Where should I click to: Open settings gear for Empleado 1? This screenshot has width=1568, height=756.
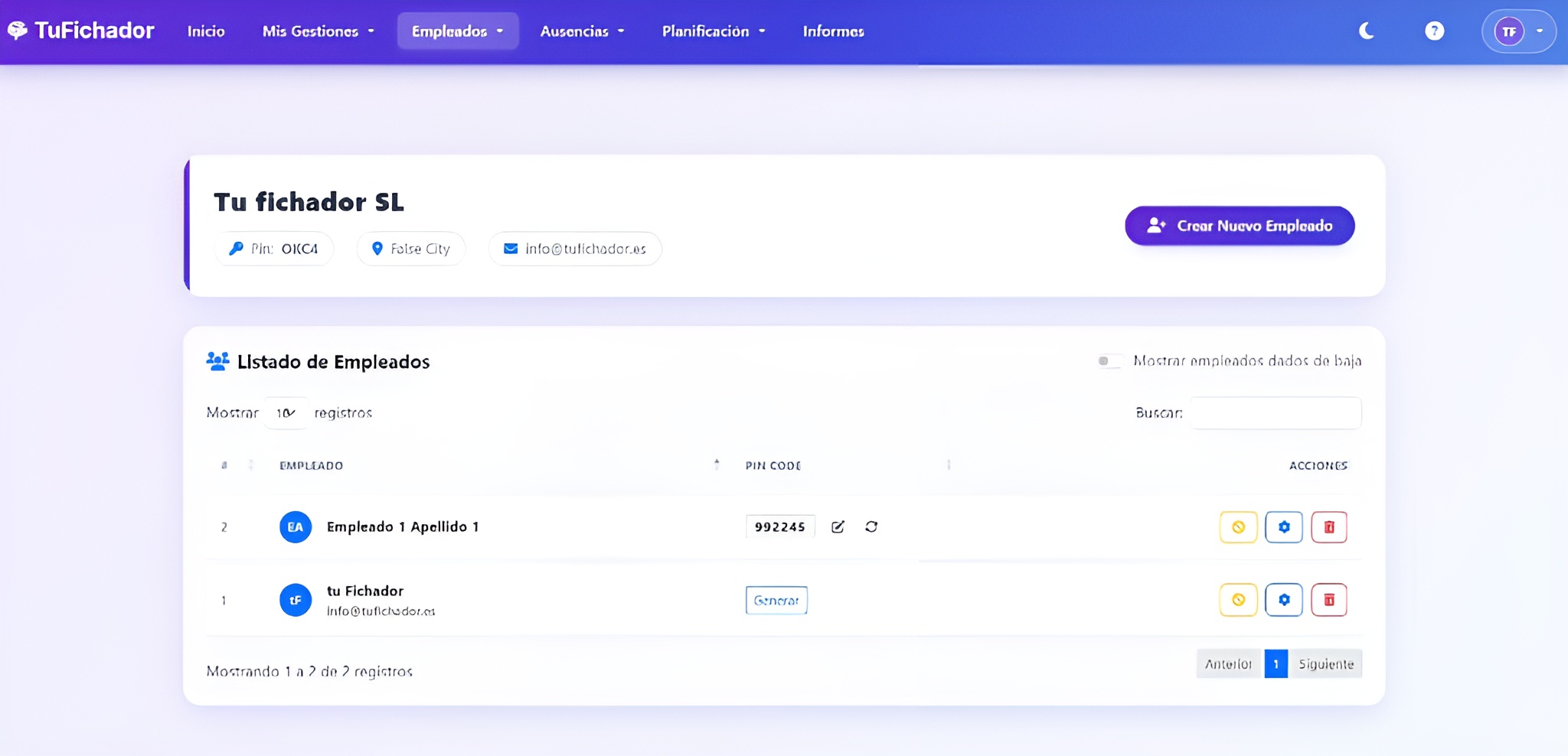pos(1284,527)
